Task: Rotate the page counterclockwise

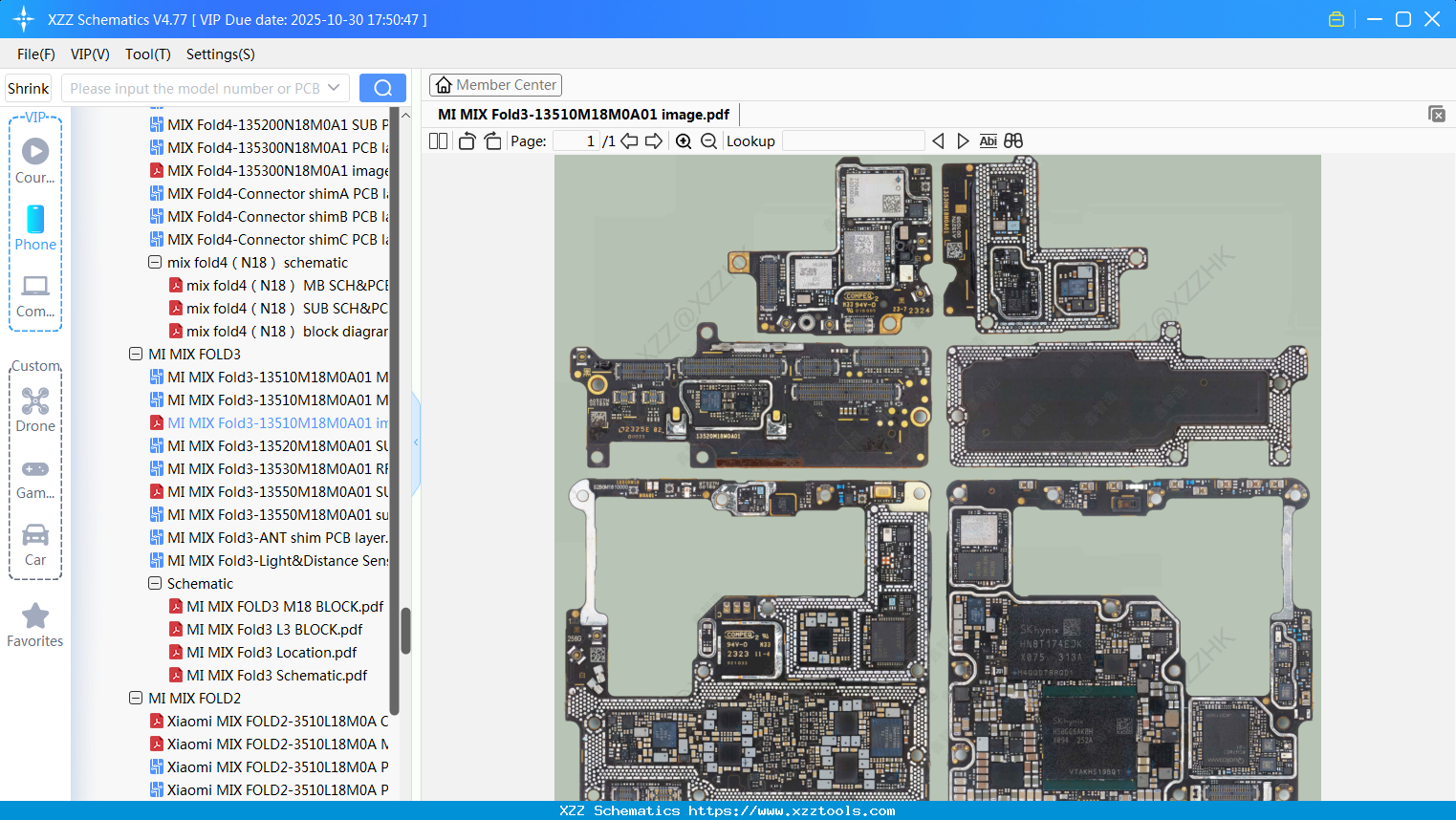Action: pos(467,141)
